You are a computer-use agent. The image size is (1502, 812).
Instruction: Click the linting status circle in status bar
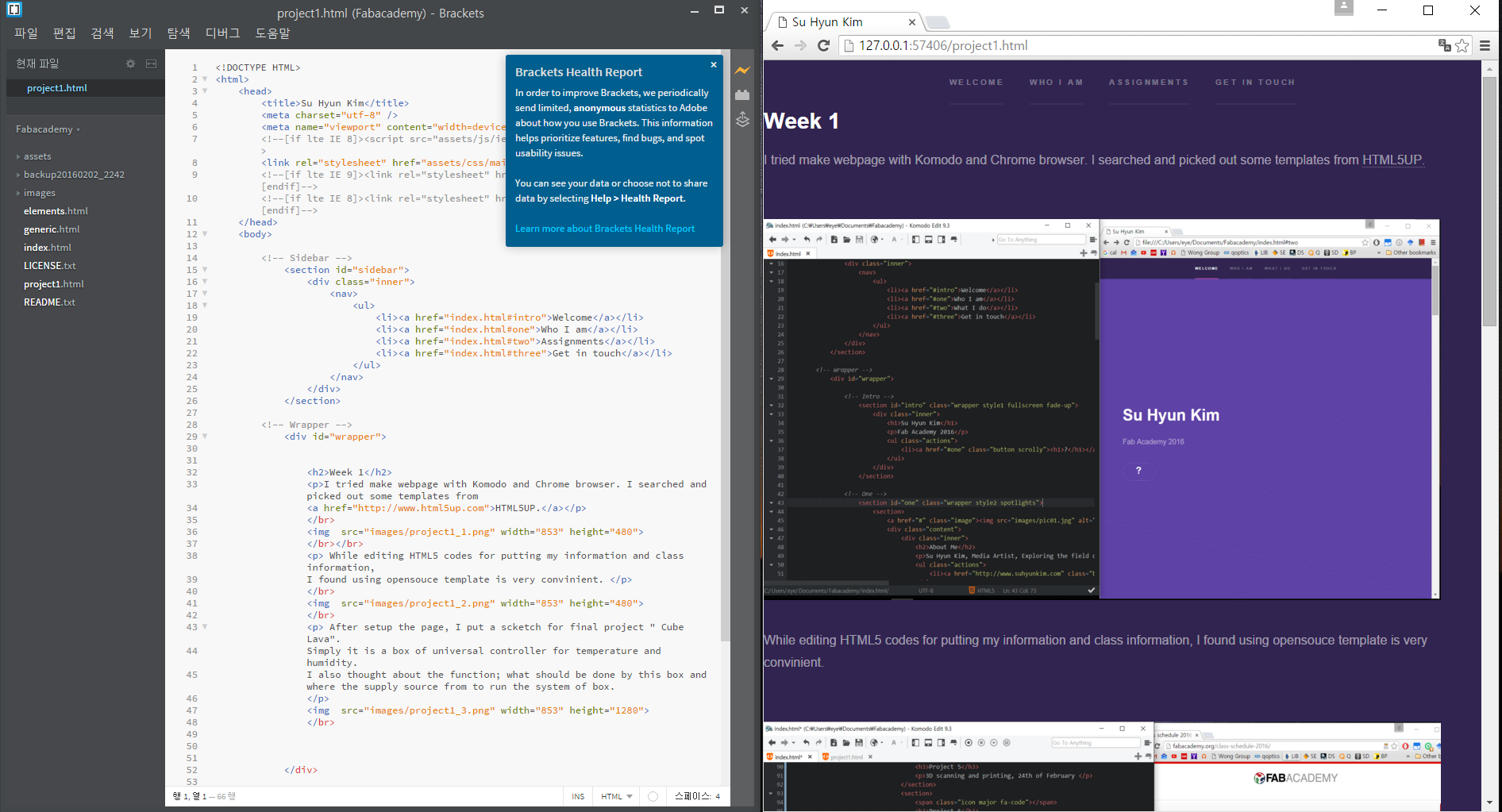pos(653,796)
